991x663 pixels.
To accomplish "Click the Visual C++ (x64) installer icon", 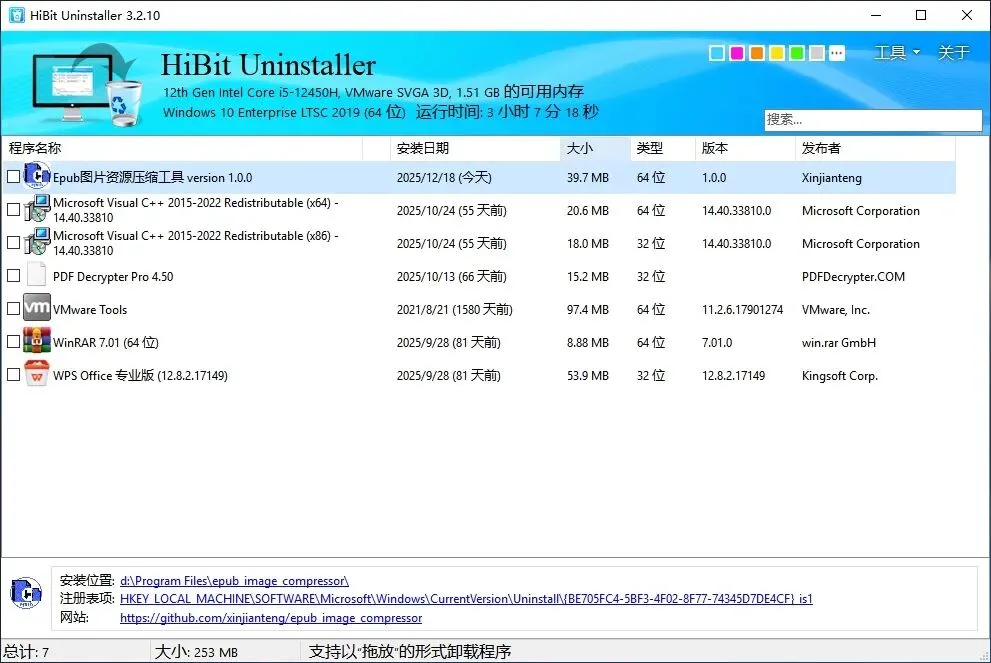I will tap(37, 209).
